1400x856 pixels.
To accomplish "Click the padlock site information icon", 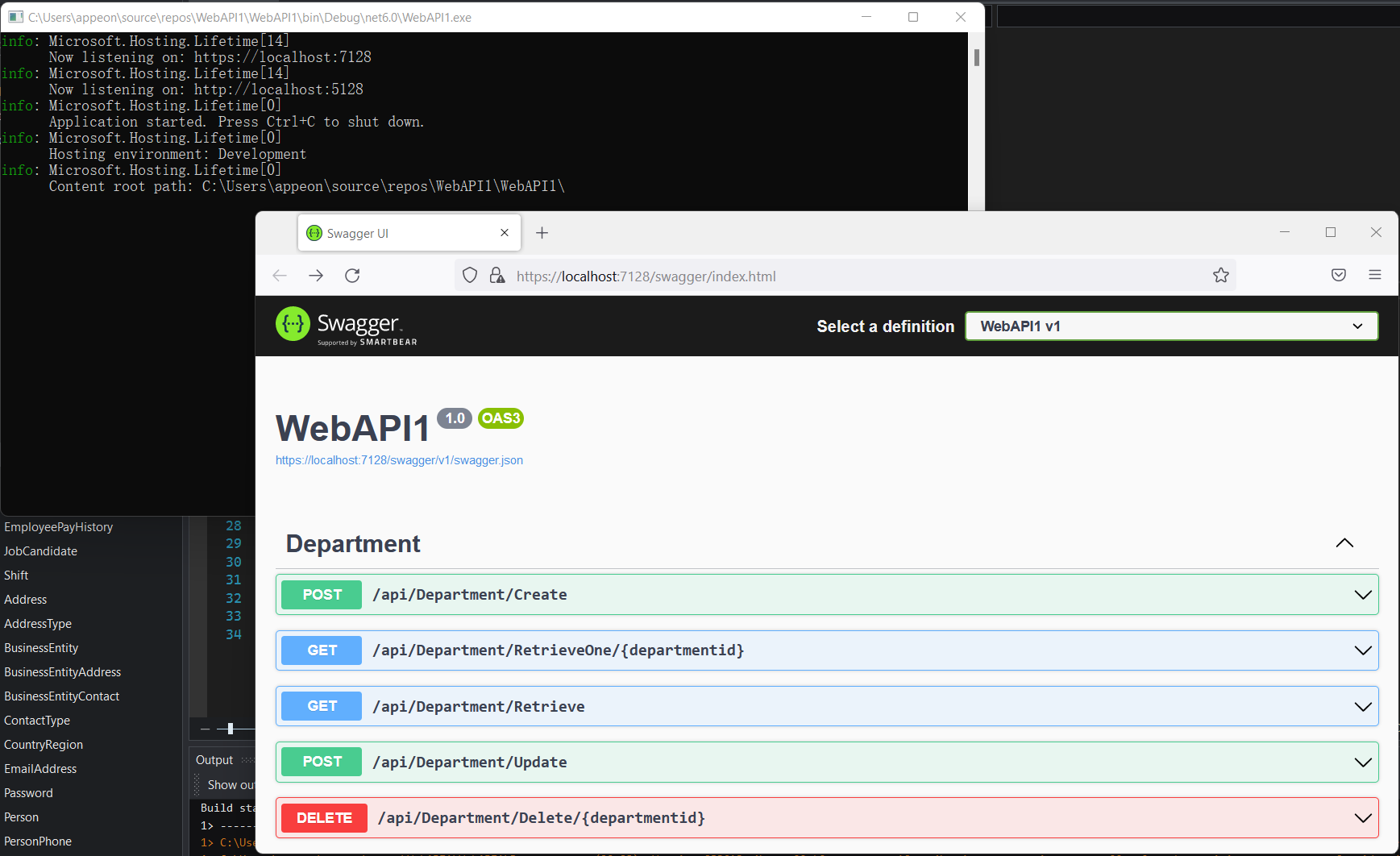I will coord(497,276).
